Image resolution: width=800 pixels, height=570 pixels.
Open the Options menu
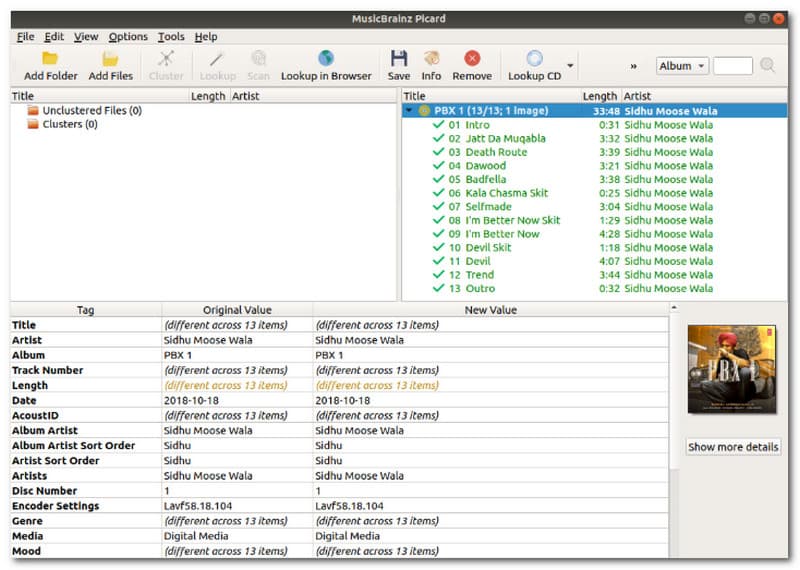pos(128,37)
